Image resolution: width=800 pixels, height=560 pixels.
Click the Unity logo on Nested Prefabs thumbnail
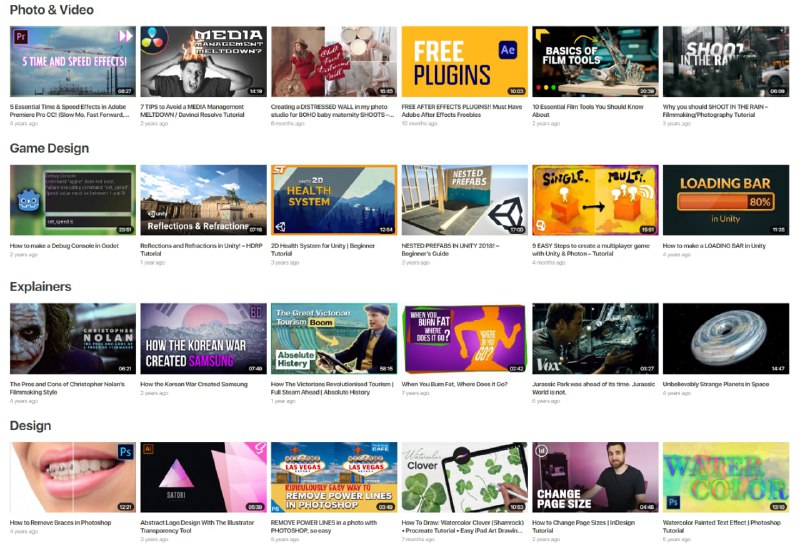pyautogui.click(x=500, y=213)
